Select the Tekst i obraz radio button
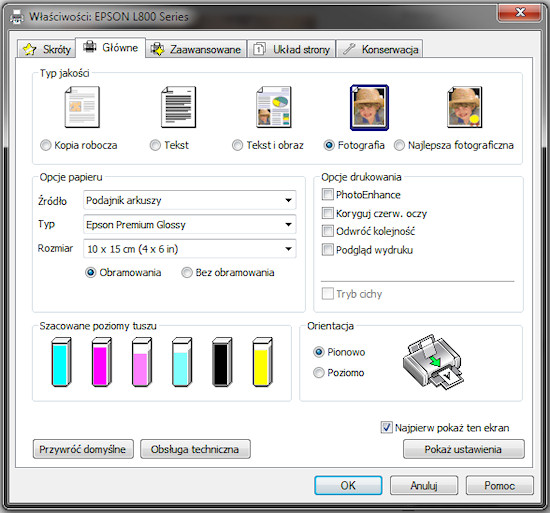The image size is (550, 513). 237,145
